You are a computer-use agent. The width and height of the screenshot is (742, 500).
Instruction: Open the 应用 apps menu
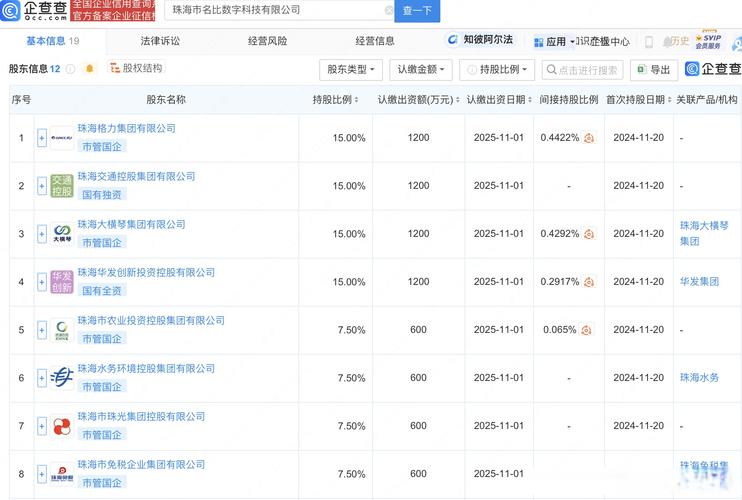coord(554,42)
